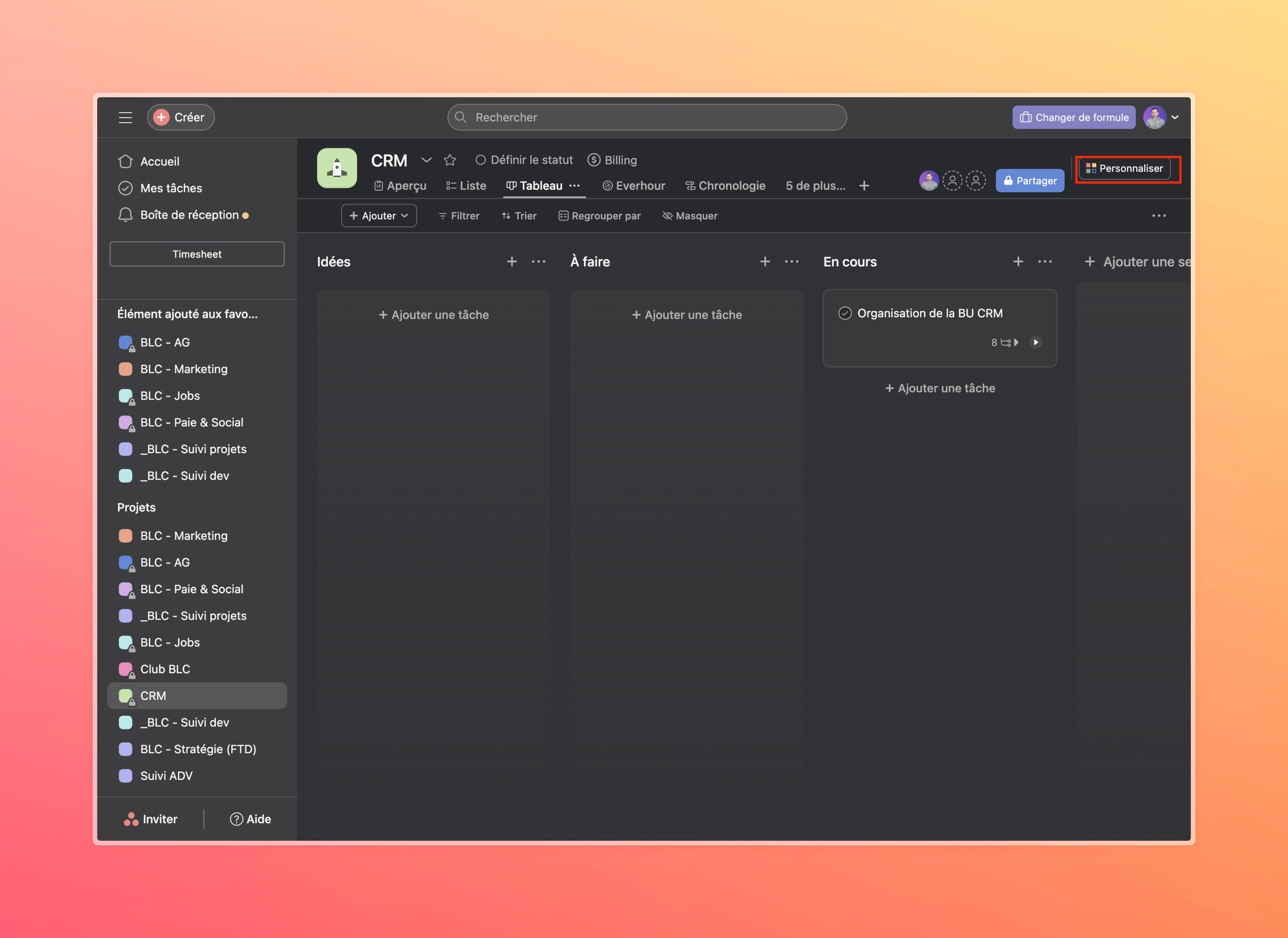Toggle the hamburger sidebar menu
Viewport: 1288px width, 938px height.
tap(125, 118)
